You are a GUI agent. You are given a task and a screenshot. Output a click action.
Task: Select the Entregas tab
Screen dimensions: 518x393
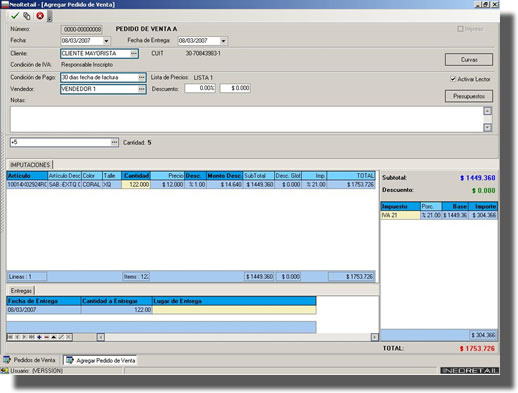coord(21,291)
